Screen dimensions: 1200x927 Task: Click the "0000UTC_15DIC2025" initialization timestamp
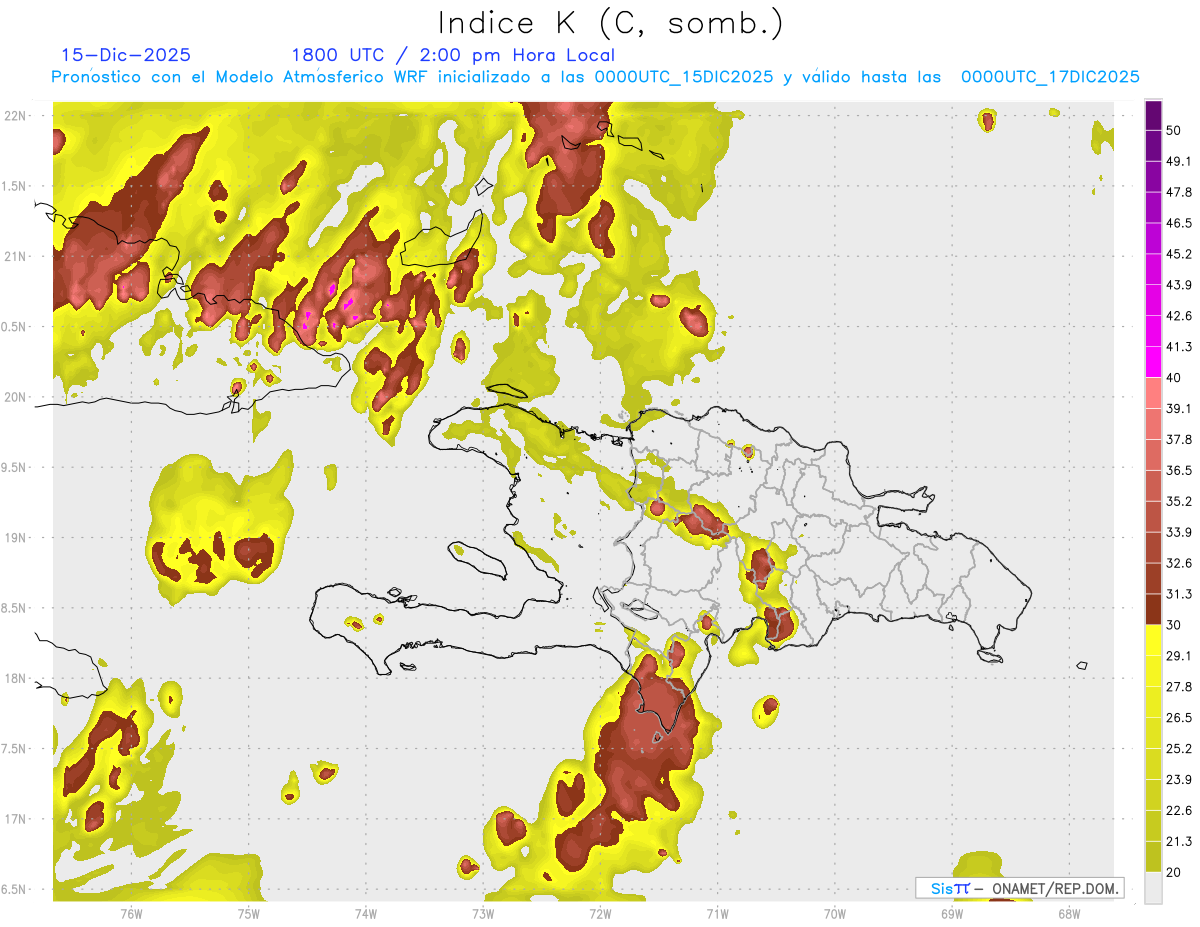point(684,77)
